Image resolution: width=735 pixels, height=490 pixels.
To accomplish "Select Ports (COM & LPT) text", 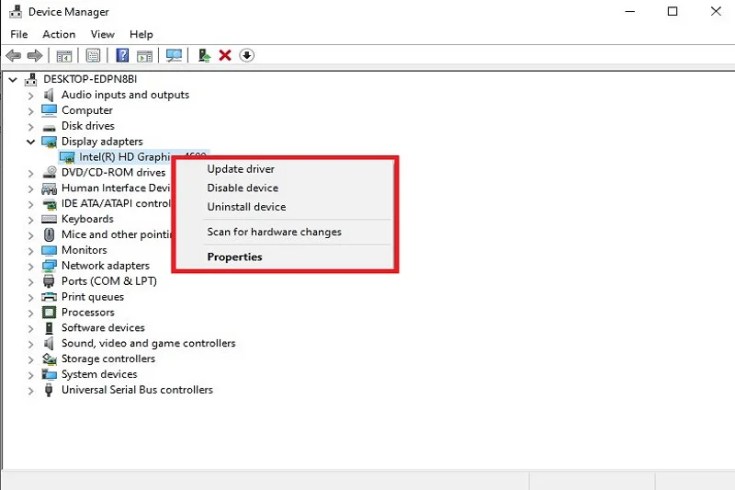I will (x=109, y=281).
